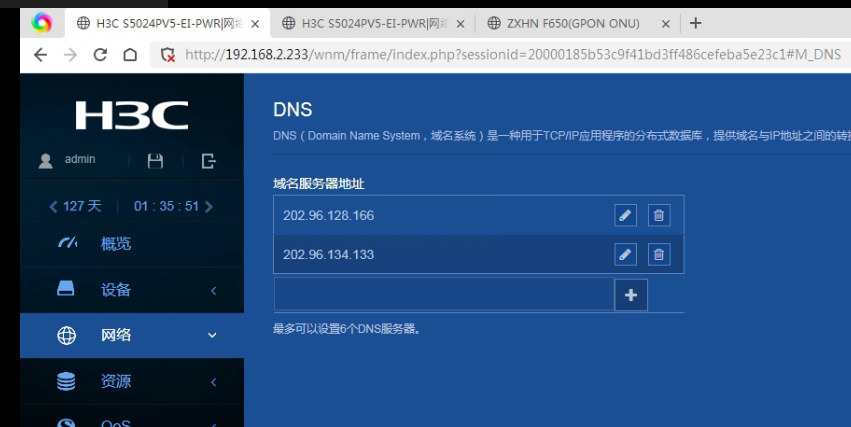851x427 pixels.
Task: Click the 网络 globe icon
Action: click(66, 335)
